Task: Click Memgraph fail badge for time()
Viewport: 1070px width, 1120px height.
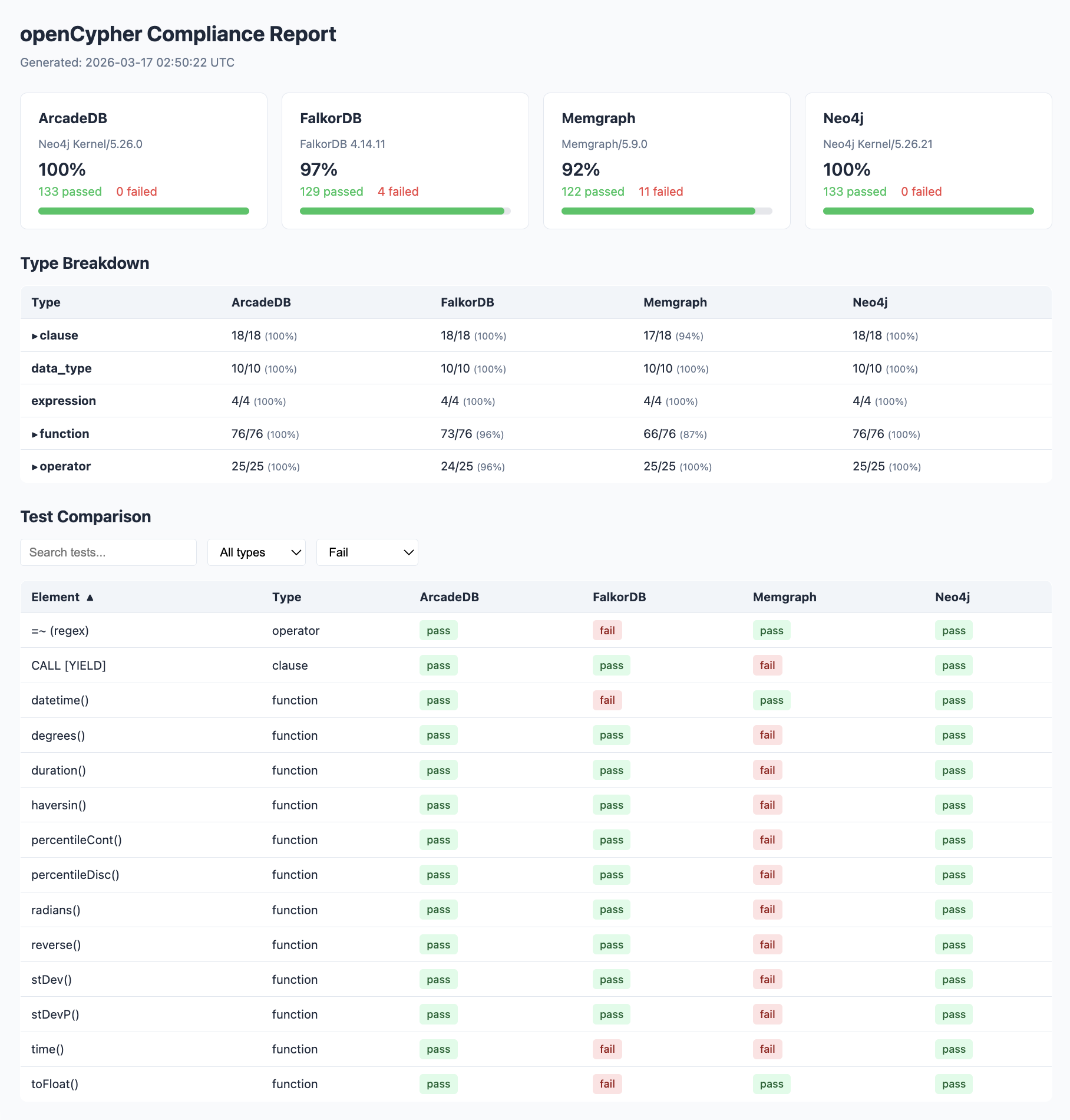Action: tap(768, 1049)
